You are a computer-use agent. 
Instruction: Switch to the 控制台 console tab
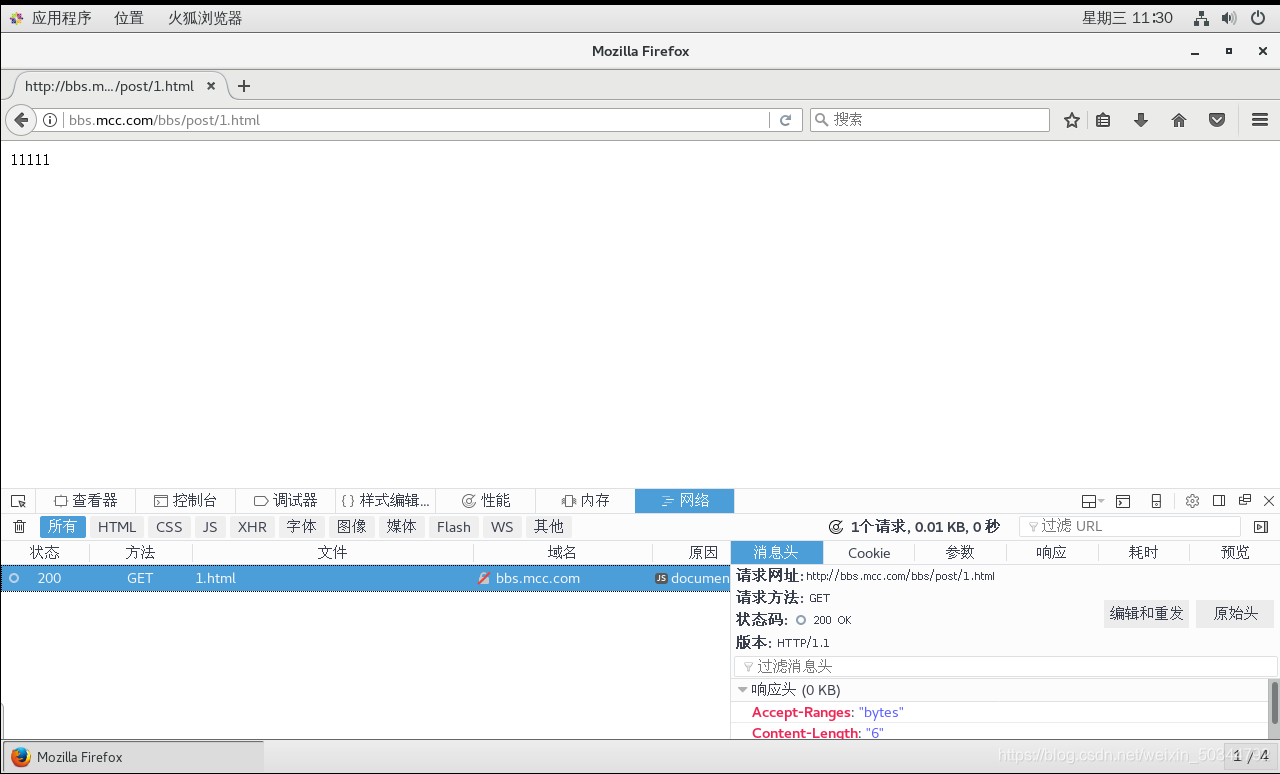coord(186,501)
